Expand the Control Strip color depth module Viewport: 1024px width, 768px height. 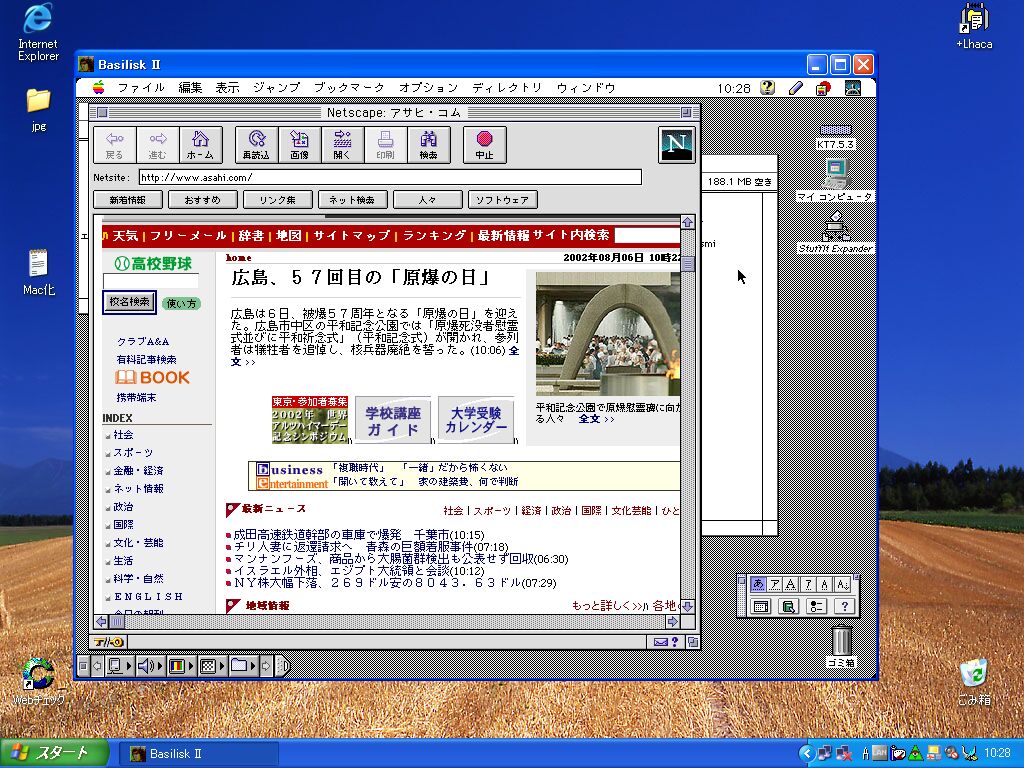click(x=182, y=666)
